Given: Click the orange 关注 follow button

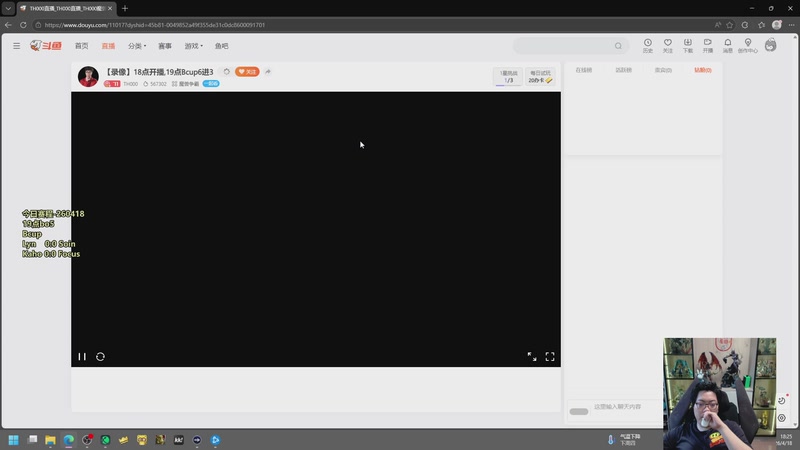Looking at the screenshot, I should click(x=247, y=72).
